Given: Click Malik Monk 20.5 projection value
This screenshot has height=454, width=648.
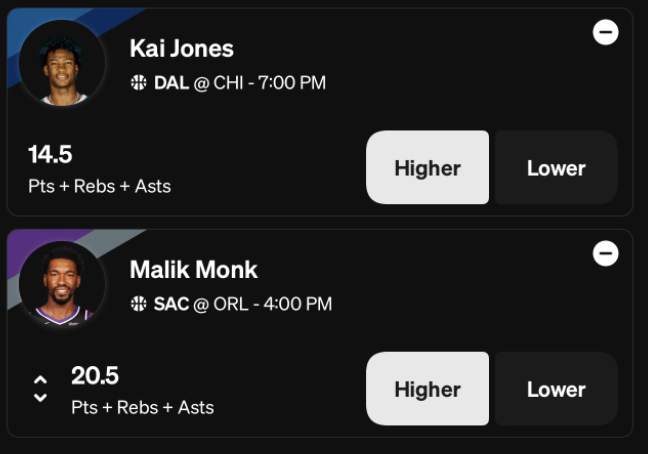Looking at the screenshot, I should 95,376.
